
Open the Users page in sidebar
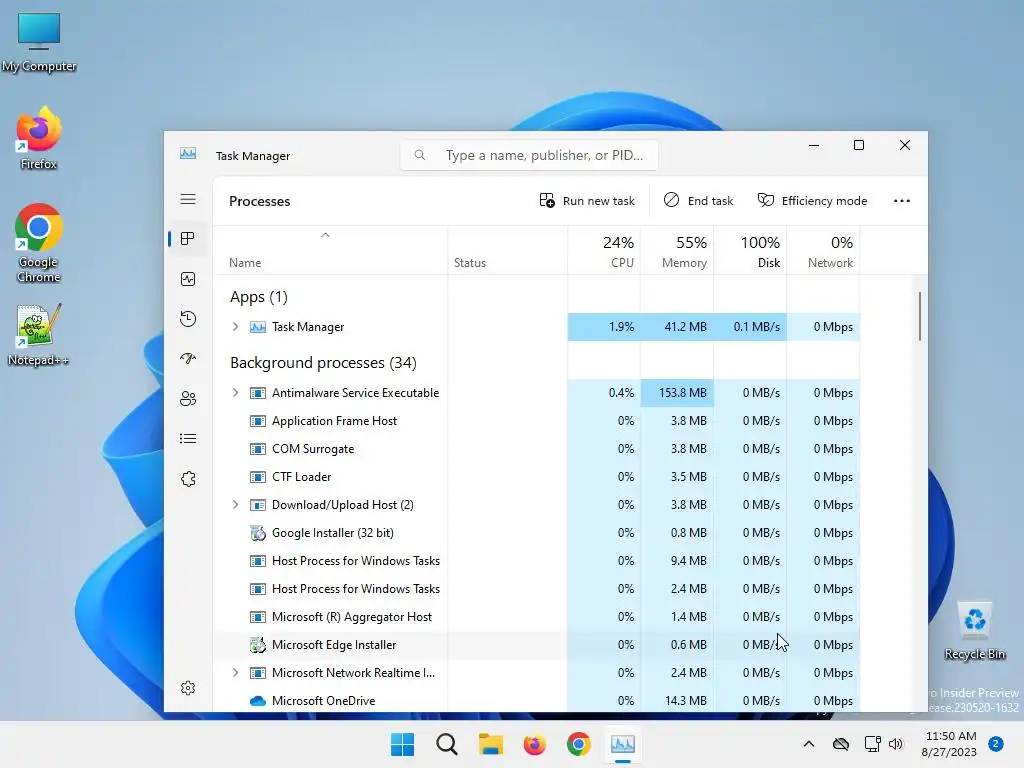click(188, 399)
